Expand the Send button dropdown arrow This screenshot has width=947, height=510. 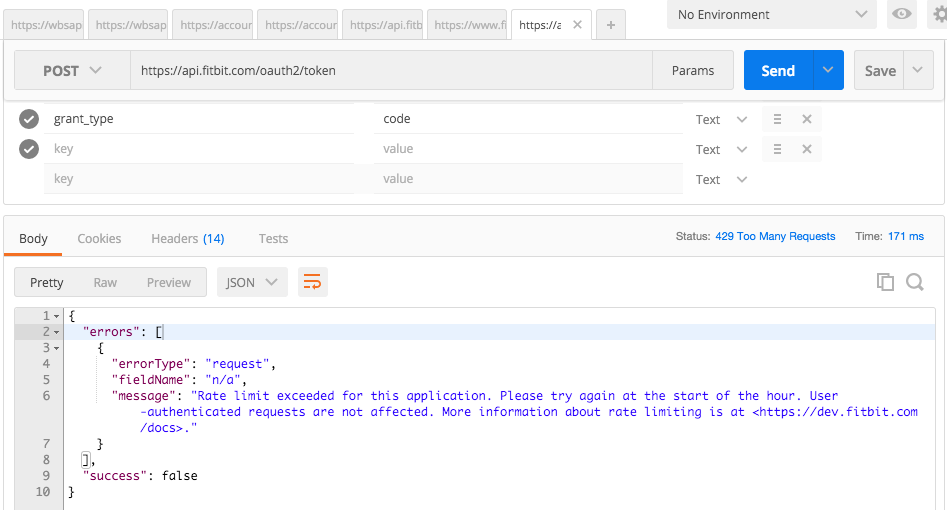tap(828, 70)
